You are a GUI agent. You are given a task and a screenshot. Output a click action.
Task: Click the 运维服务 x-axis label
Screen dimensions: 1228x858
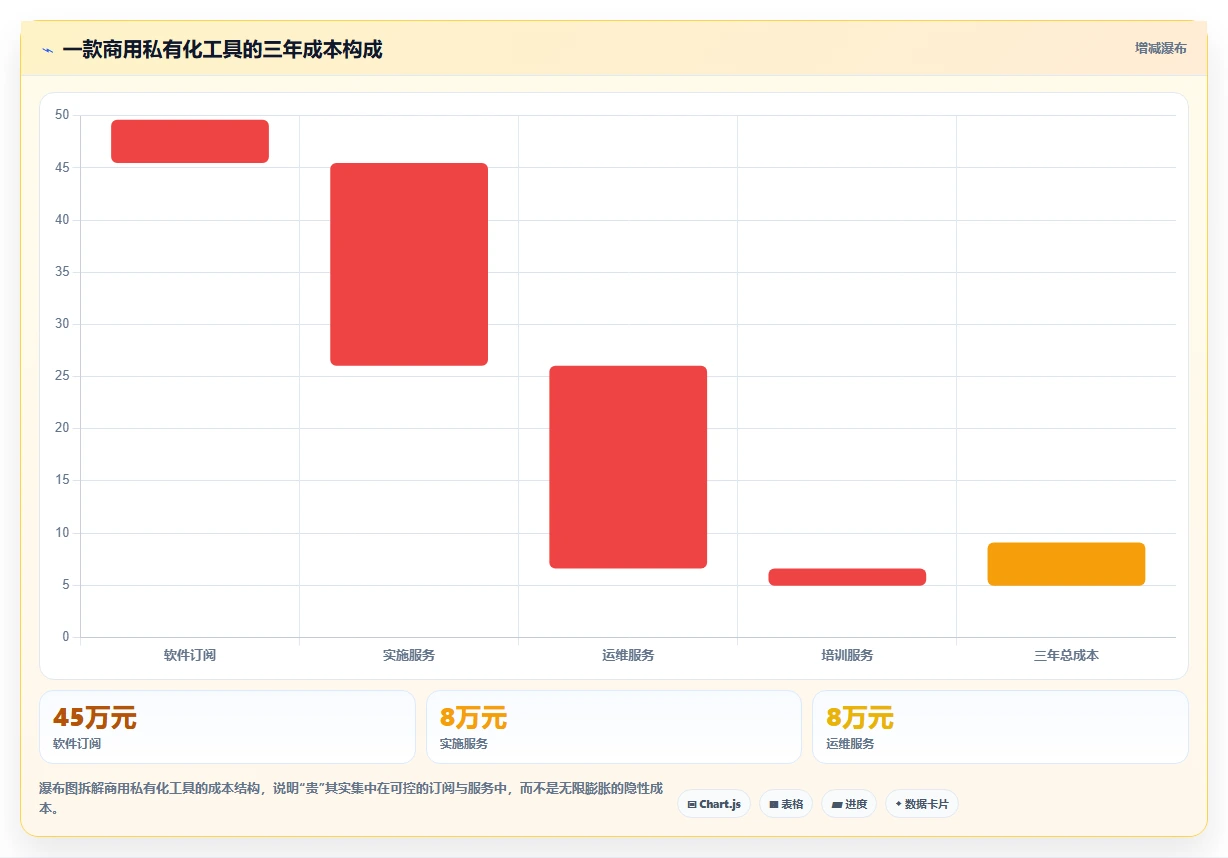click(x=628, y=655)
